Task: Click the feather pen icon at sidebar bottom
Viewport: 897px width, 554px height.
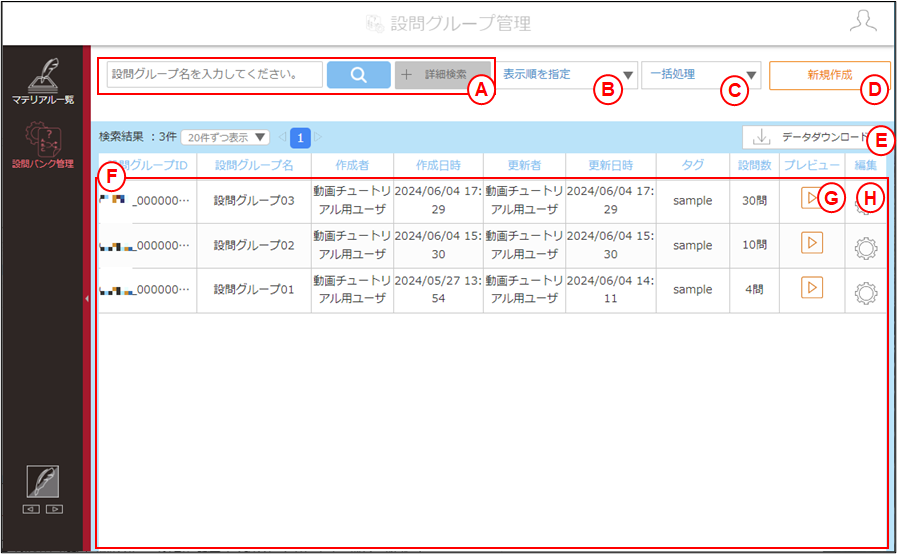Action: (x=43, y=481)
